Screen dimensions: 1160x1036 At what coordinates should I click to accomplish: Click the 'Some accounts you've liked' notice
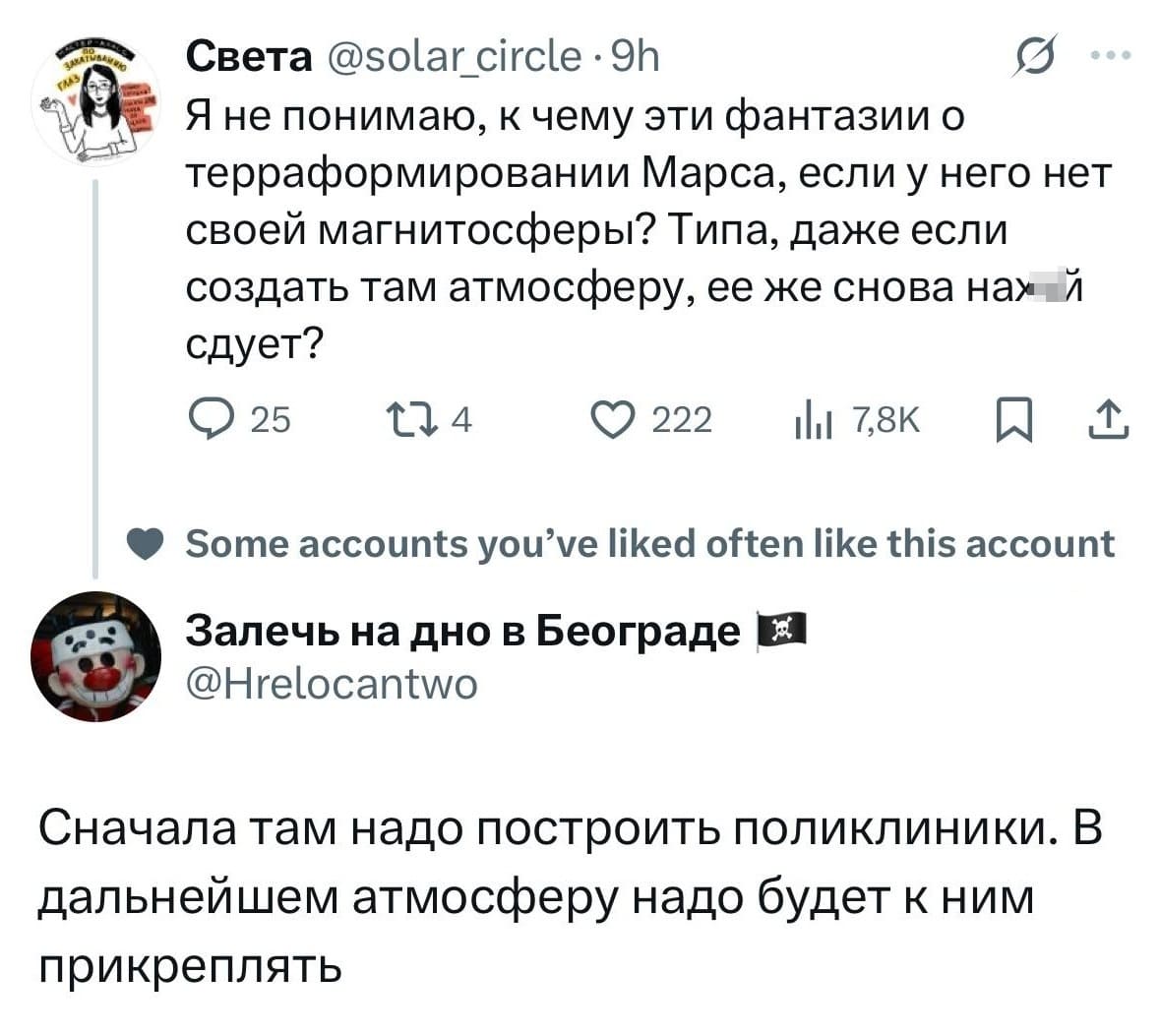[x=649, y=543]
